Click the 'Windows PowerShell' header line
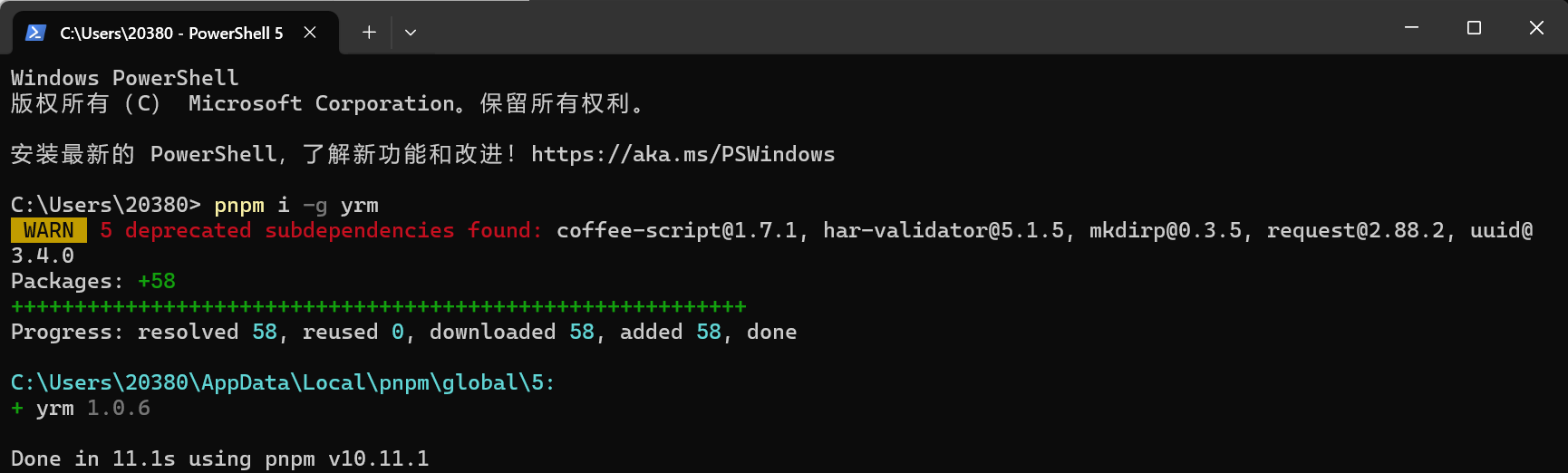The width and height of the screenshot is (1568, 473). pos(125,78)
